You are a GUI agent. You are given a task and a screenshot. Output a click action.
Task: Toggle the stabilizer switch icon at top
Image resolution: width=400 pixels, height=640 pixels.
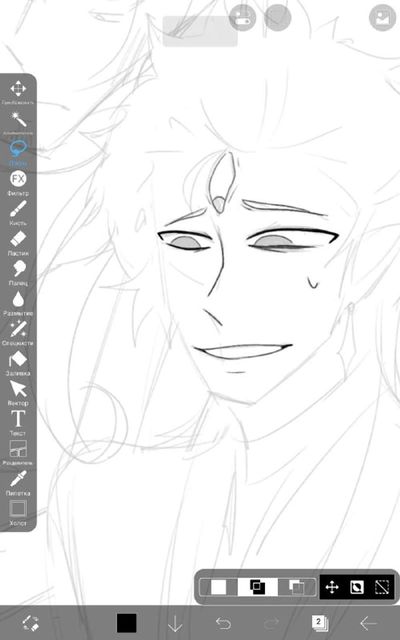[242, 18]
